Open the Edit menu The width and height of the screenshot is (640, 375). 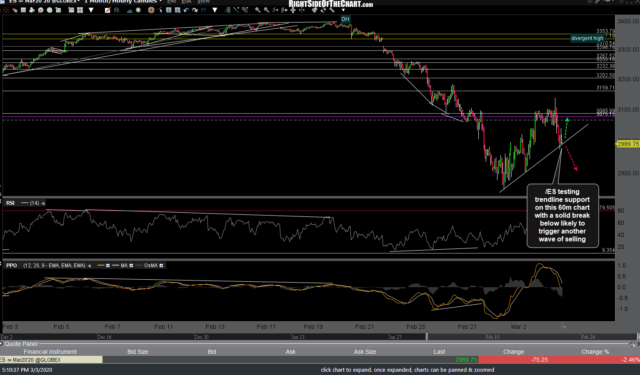[x=186, y=1]
